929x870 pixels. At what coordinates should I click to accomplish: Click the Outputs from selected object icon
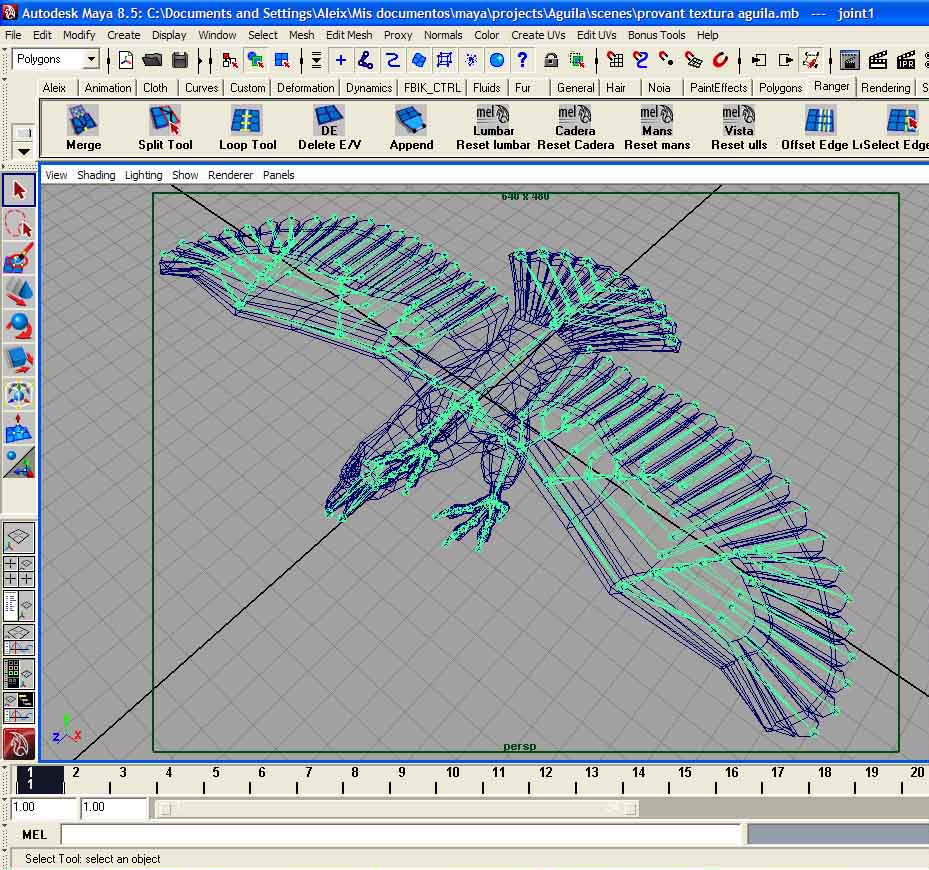coord(785,60)
